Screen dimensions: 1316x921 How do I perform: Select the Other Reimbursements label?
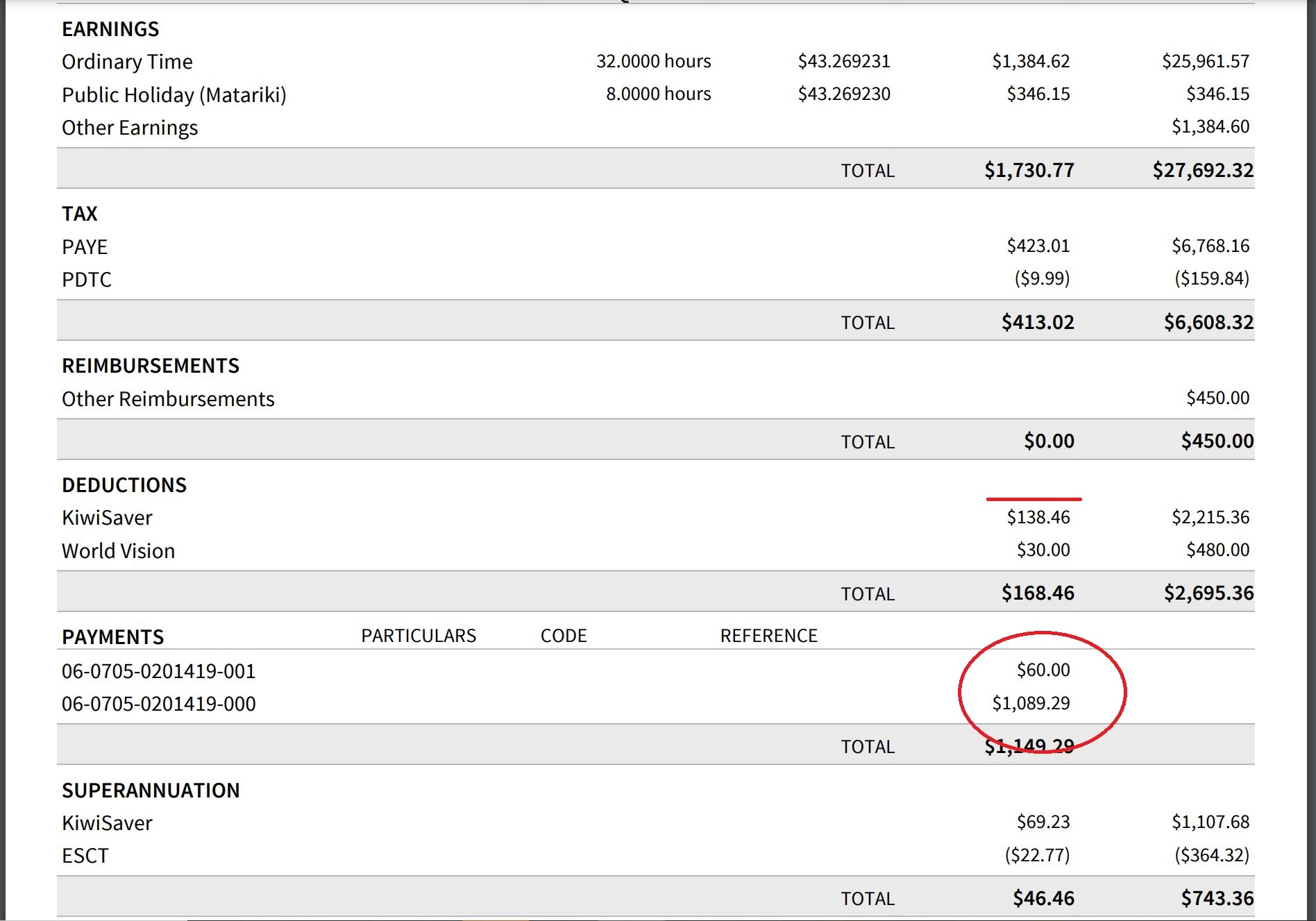[168, 399]
